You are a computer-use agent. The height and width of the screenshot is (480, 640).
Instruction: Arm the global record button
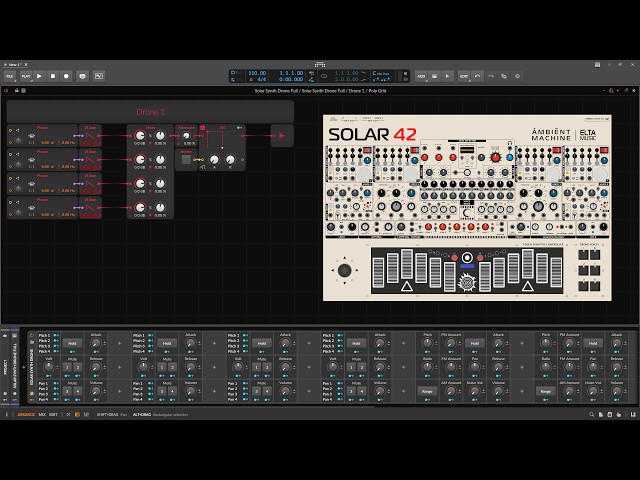pos(66,76)
